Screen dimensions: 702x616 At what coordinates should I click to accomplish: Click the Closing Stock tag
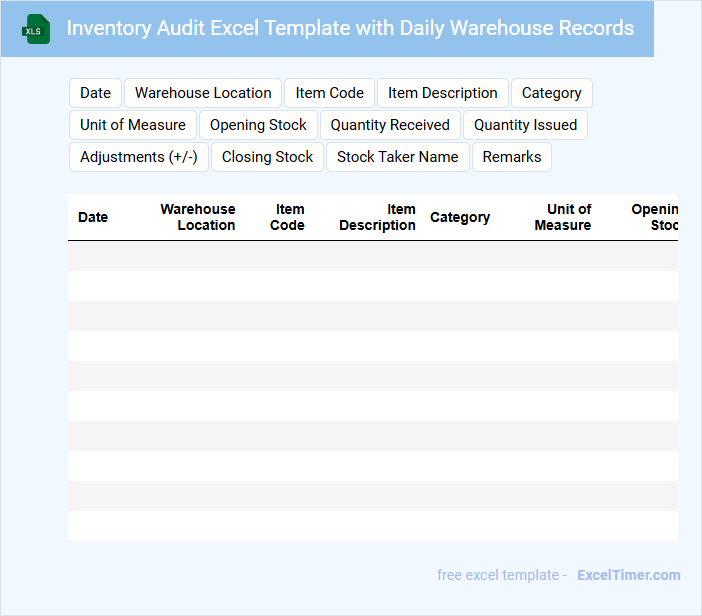(267, 157)
